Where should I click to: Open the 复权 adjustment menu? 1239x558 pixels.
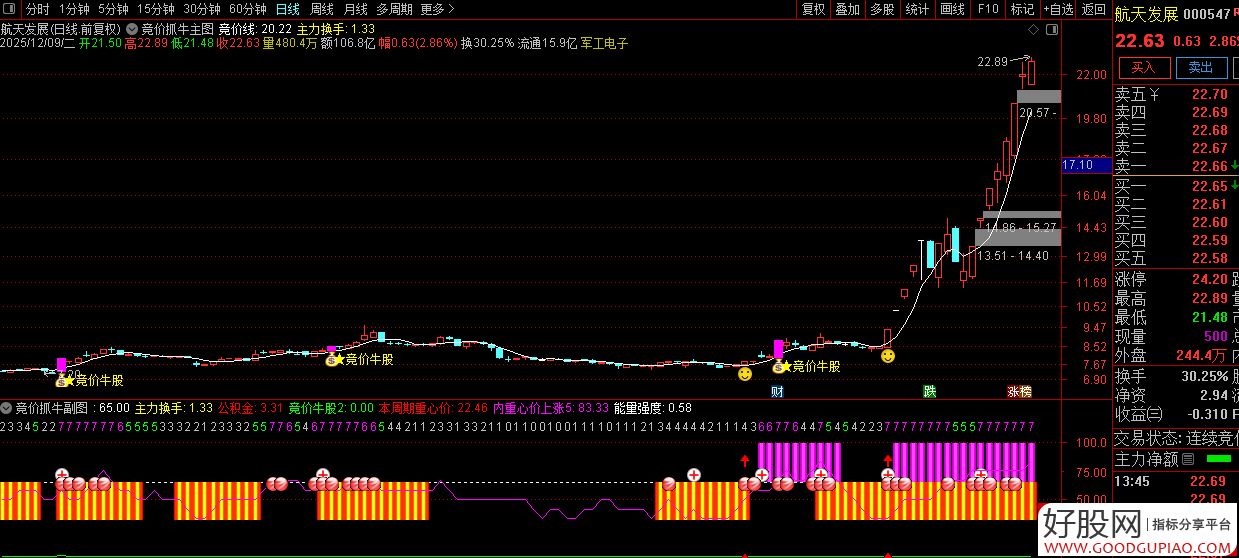pos(814,9)
